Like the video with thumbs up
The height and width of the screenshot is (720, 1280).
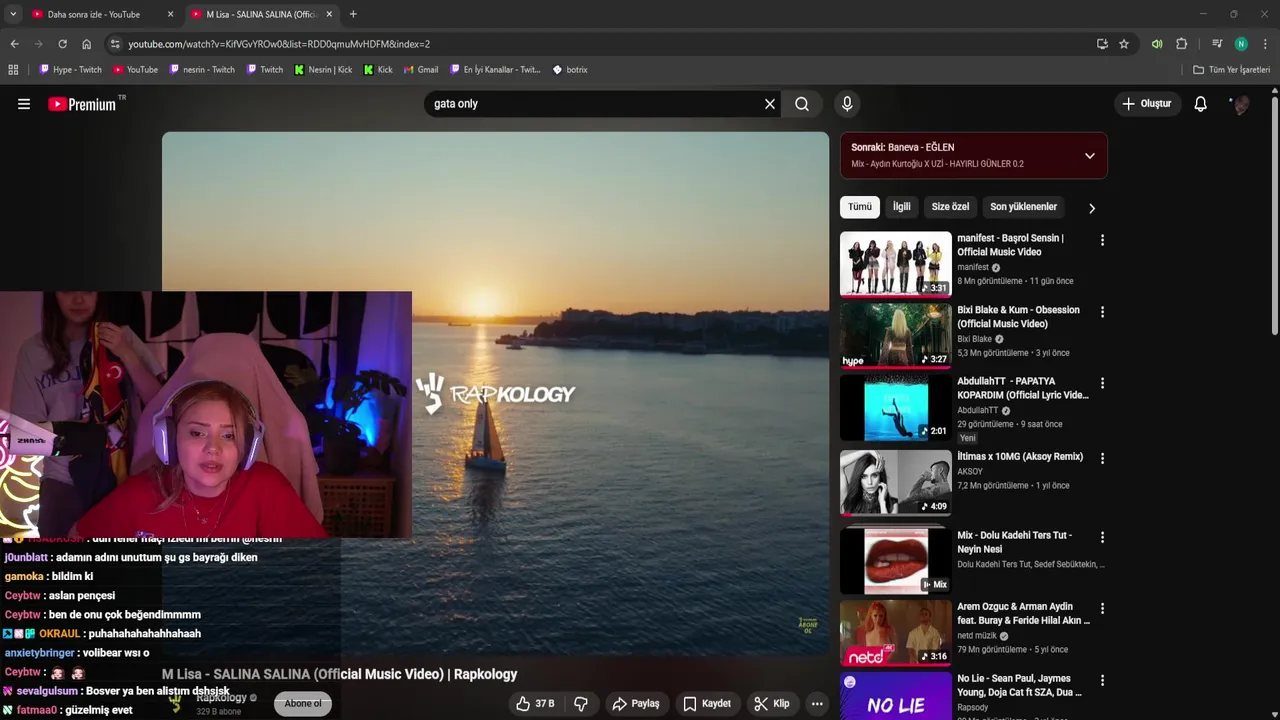click(535, 704)
